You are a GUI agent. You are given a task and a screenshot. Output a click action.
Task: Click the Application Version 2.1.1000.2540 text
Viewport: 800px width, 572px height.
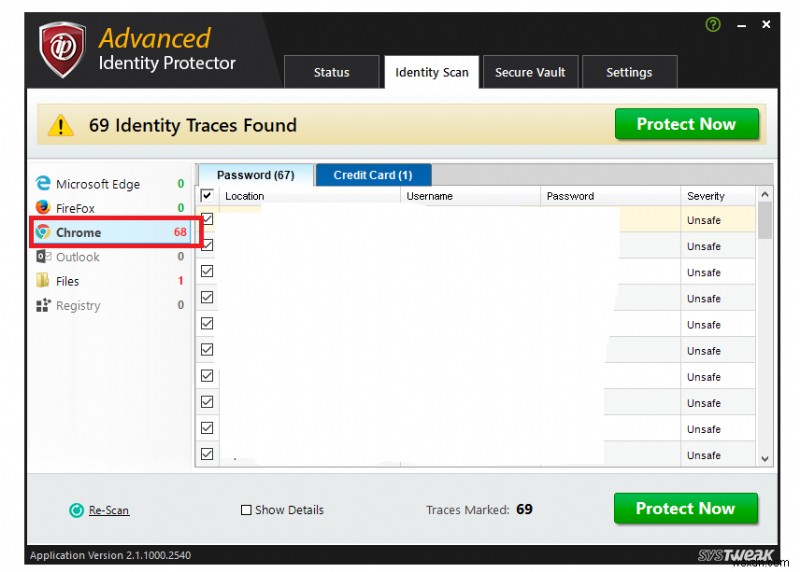click(x=110, y=555)
